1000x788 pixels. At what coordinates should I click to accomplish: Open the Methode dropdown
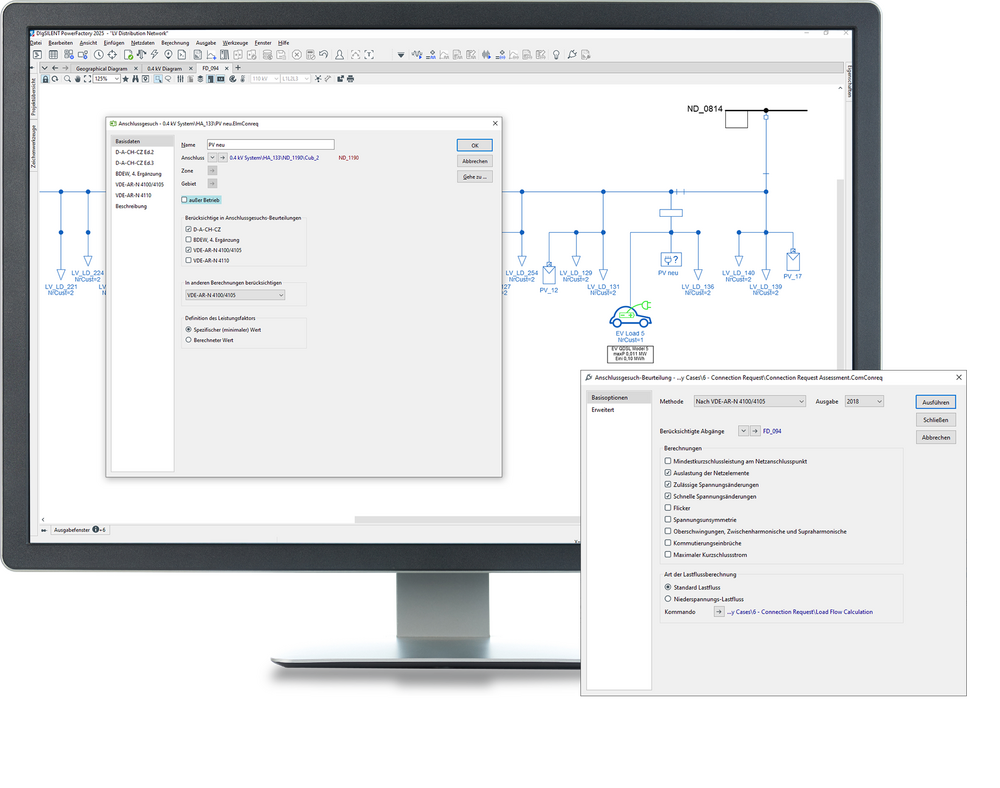[749, 401]
